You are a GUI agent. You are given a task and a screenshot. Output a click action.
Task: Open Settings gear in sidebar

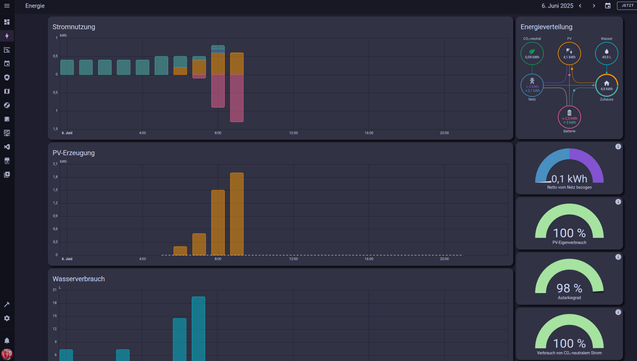7,318
